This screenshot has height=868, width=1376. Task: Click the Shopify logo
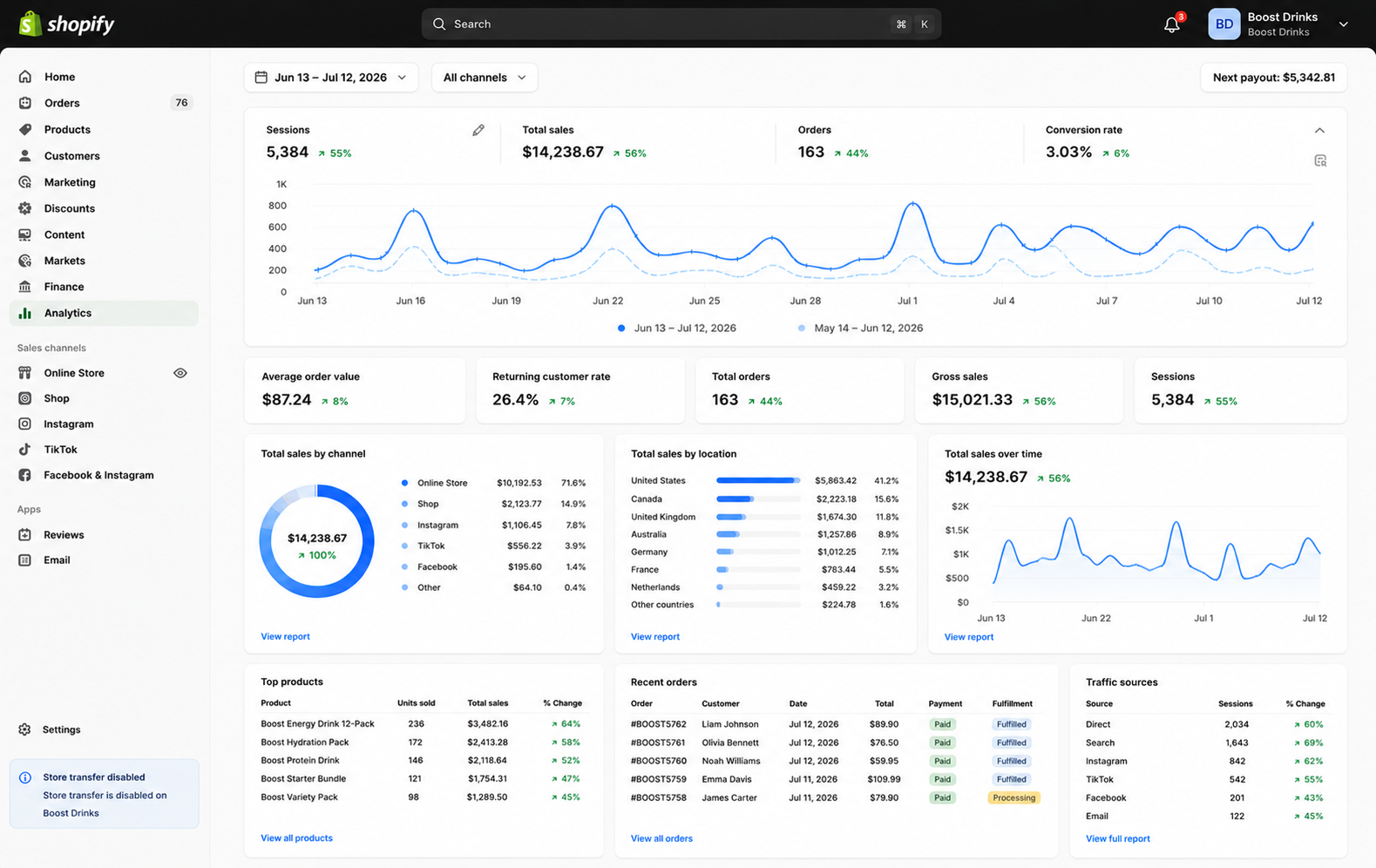[66, 24]
